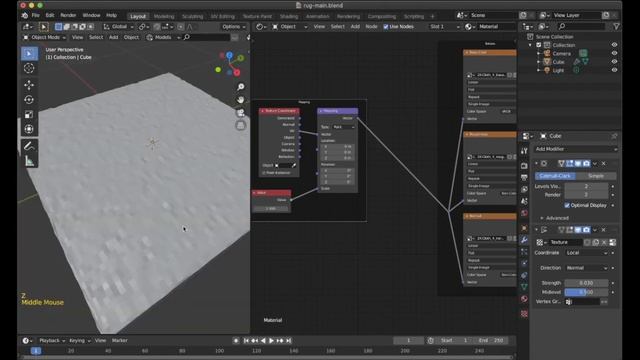Click the Strength 0.030 field
Screen dimensions: 640x360
coord(586,283)
